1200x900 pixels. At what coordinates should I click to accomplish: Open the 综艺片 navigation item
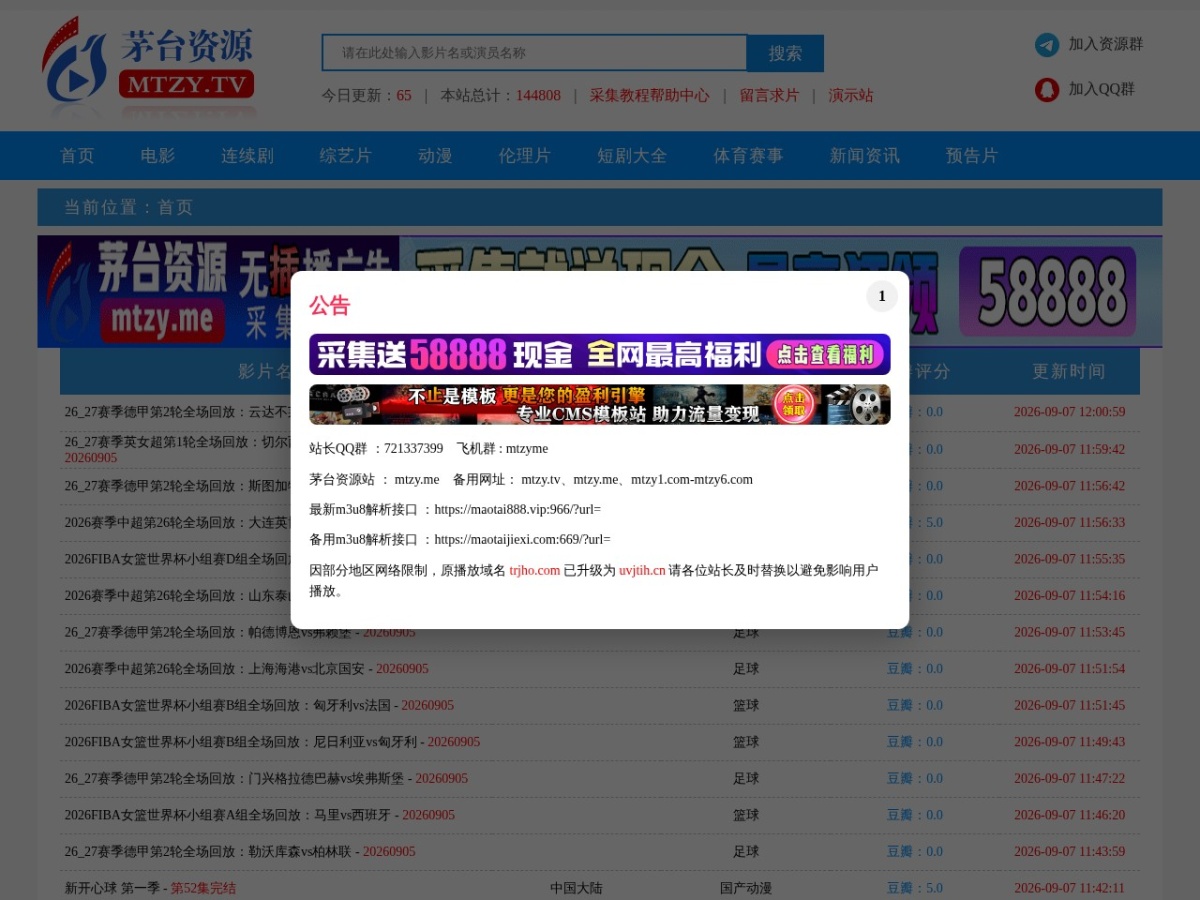coord(346,156)
